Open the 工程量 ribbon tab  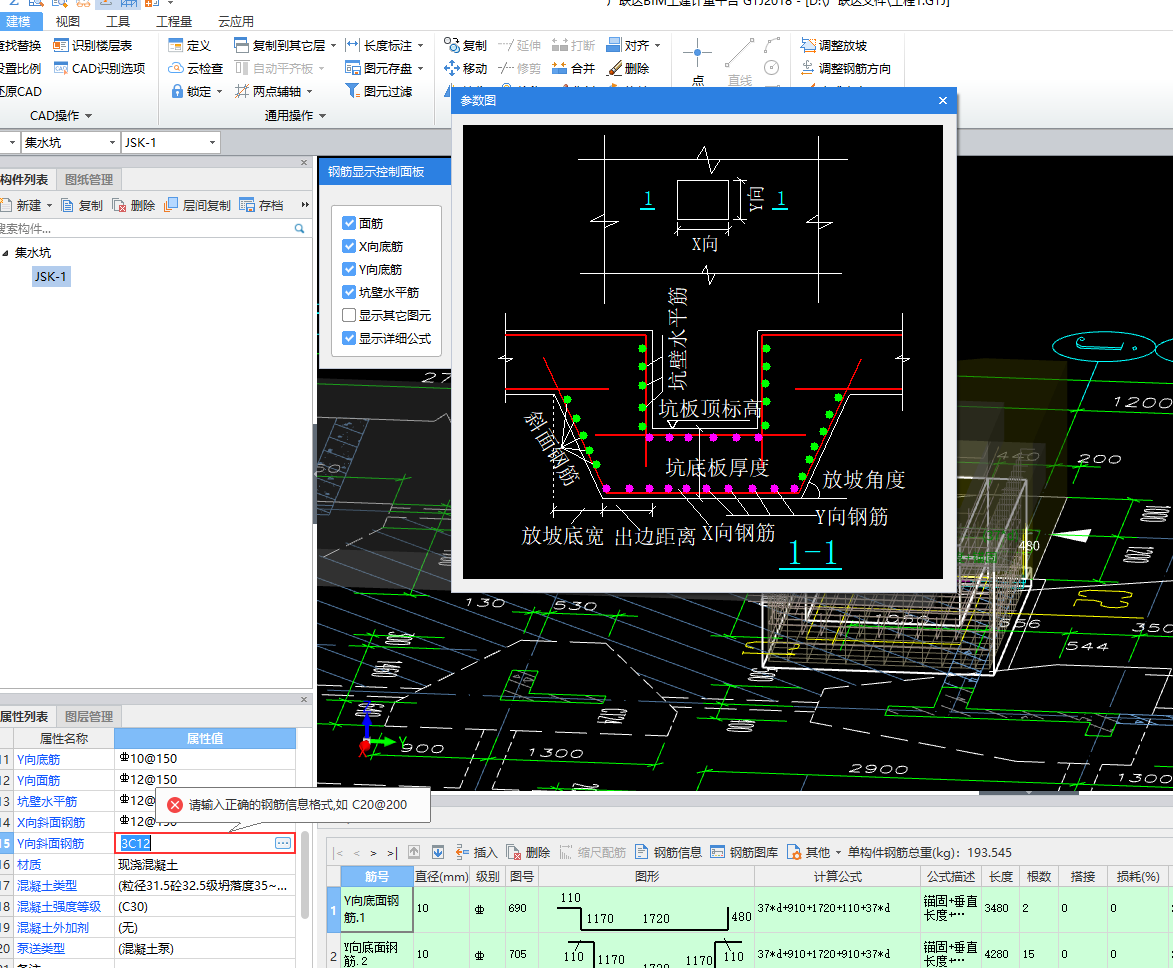[174, 22]
